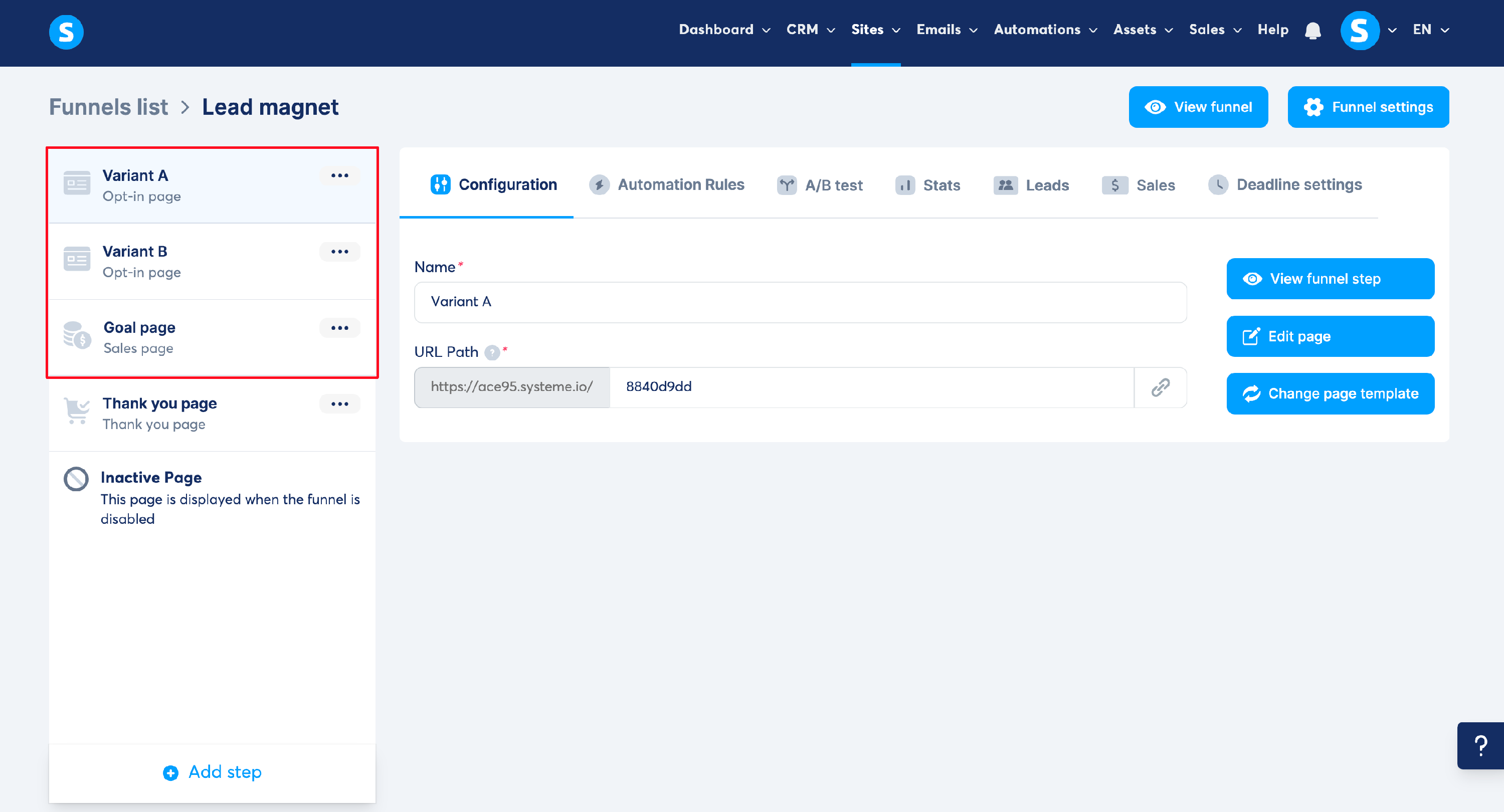The image size is (1504, 812).
Task: Click the gear icon in Funnel settings
Action: pos(1313,107)
